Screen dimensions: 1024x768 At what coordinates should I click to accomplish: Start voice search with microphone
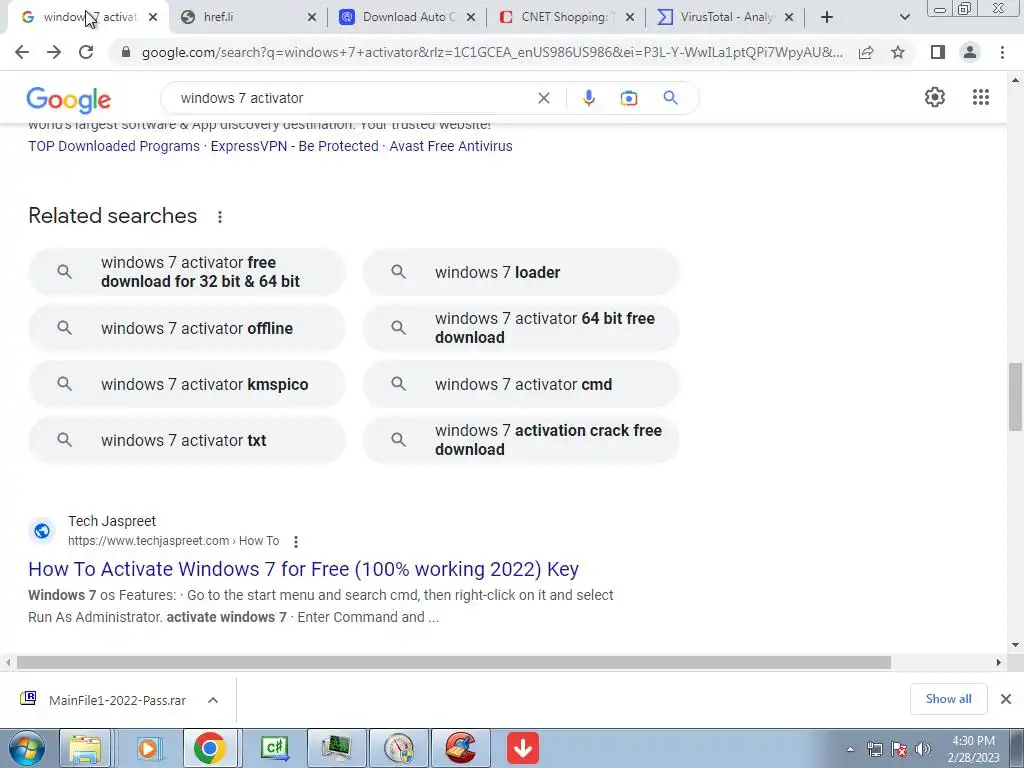[588, 98]
